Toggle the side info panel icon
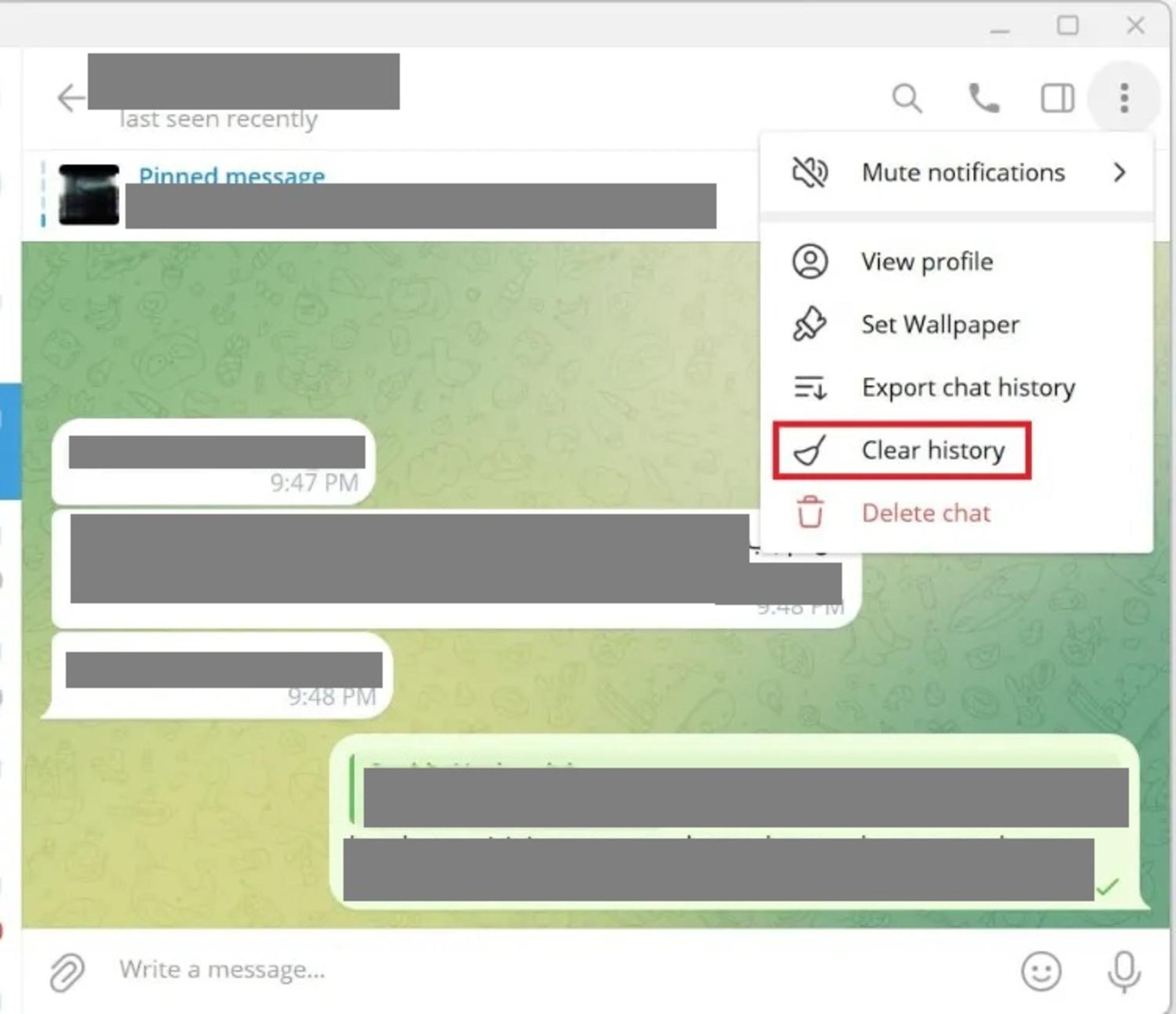The height and width of the screenshot is (1014, 1176). coord(1058,98)
